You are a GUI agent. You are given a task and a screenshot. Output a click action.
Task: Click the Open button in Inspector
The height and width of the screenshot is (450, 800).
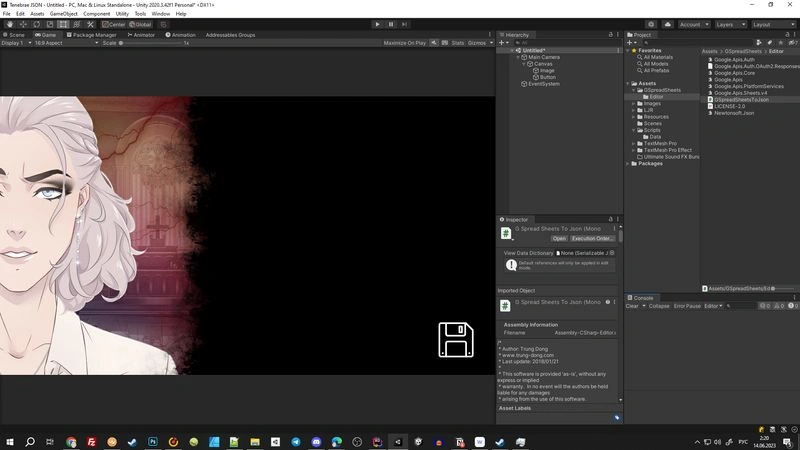click(x=559, y=238)
